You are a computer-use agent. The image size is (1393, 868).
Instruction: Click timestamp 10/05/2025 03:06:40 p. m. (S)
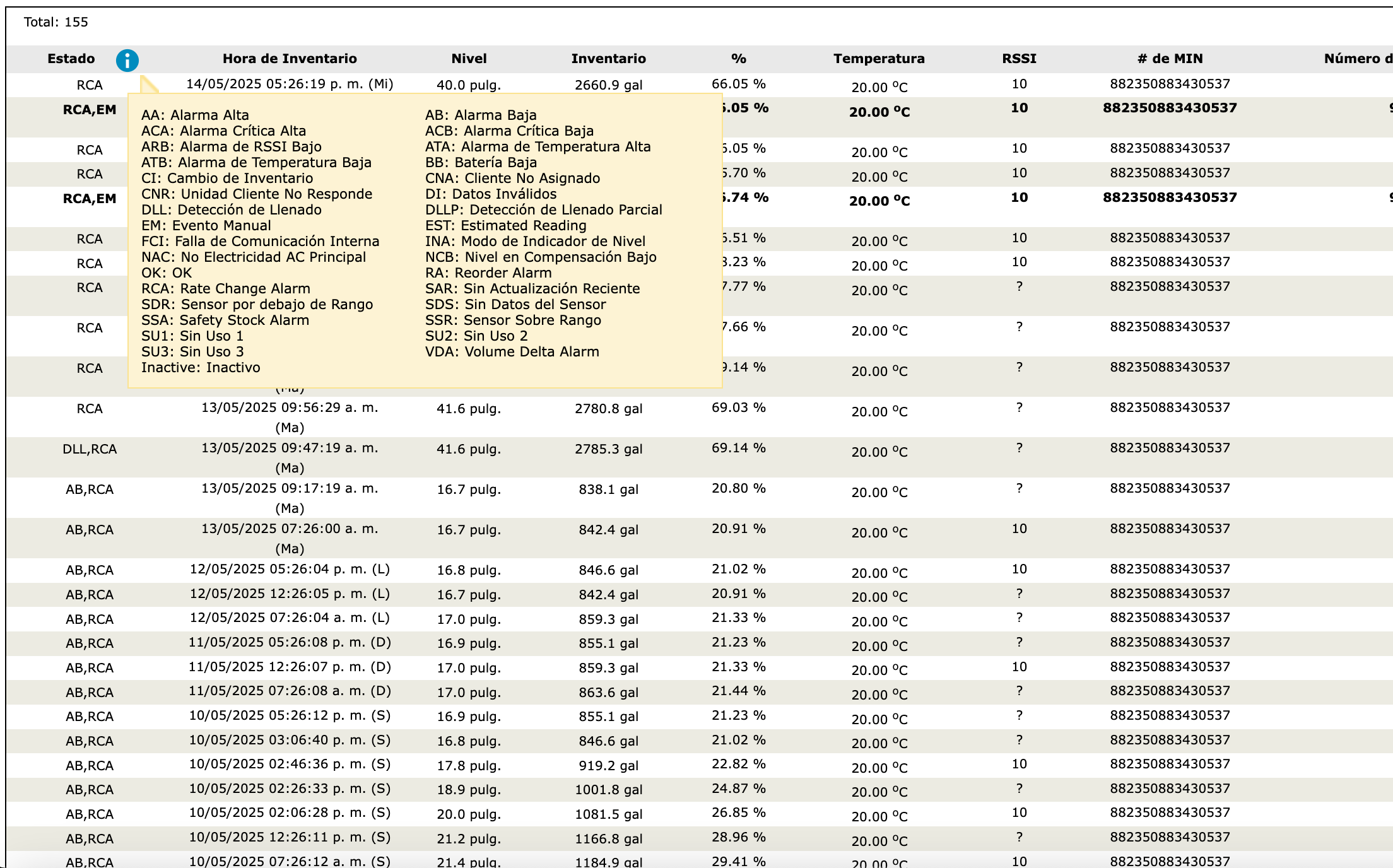290,740
